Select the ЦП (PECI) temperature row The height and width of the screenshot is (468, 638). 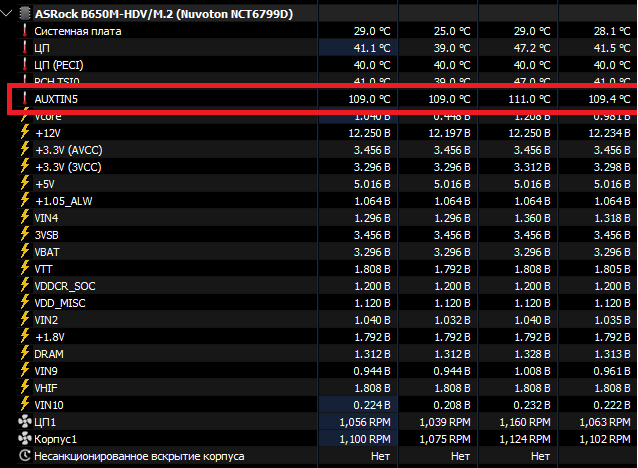pyautogui.click(x=319, y=65)
